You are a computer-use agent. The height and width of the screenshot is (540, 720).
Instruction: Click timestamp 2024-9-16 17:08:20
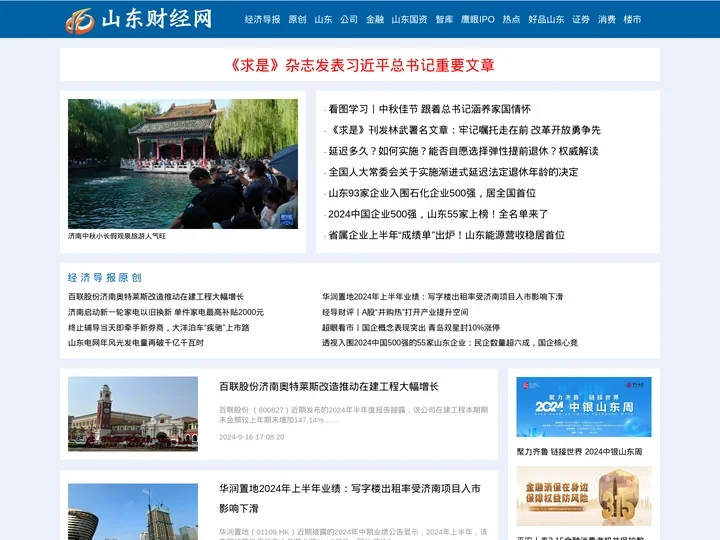[252, 437]
